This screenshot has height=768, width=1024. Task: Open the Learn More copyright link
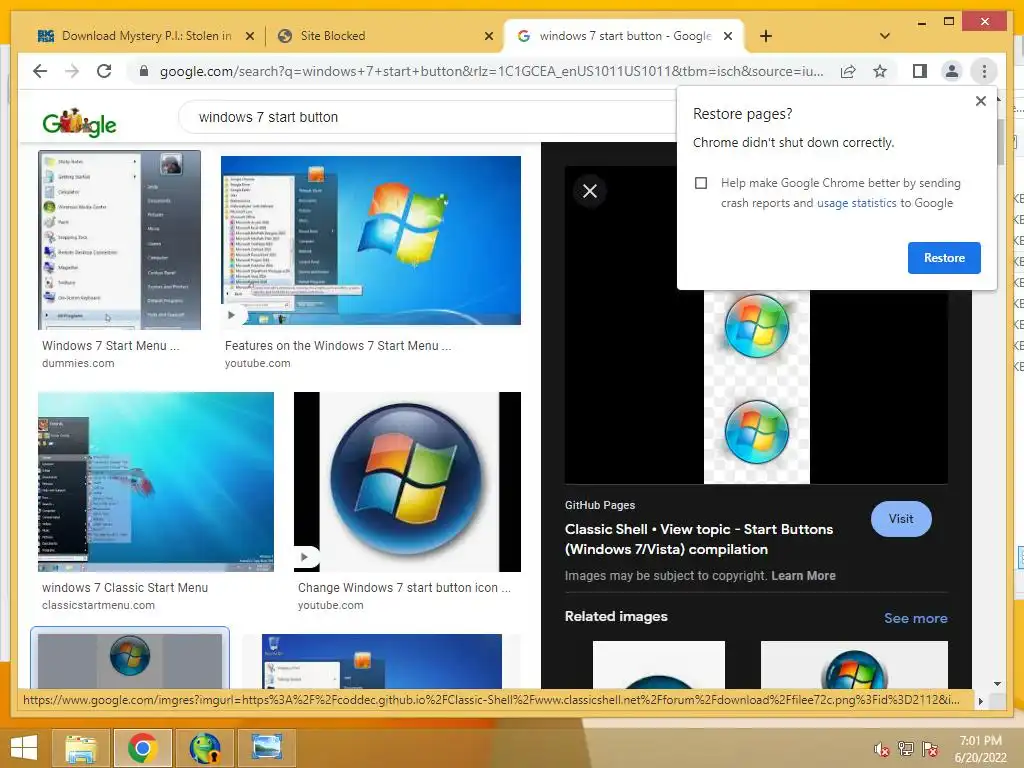[803, 576]
